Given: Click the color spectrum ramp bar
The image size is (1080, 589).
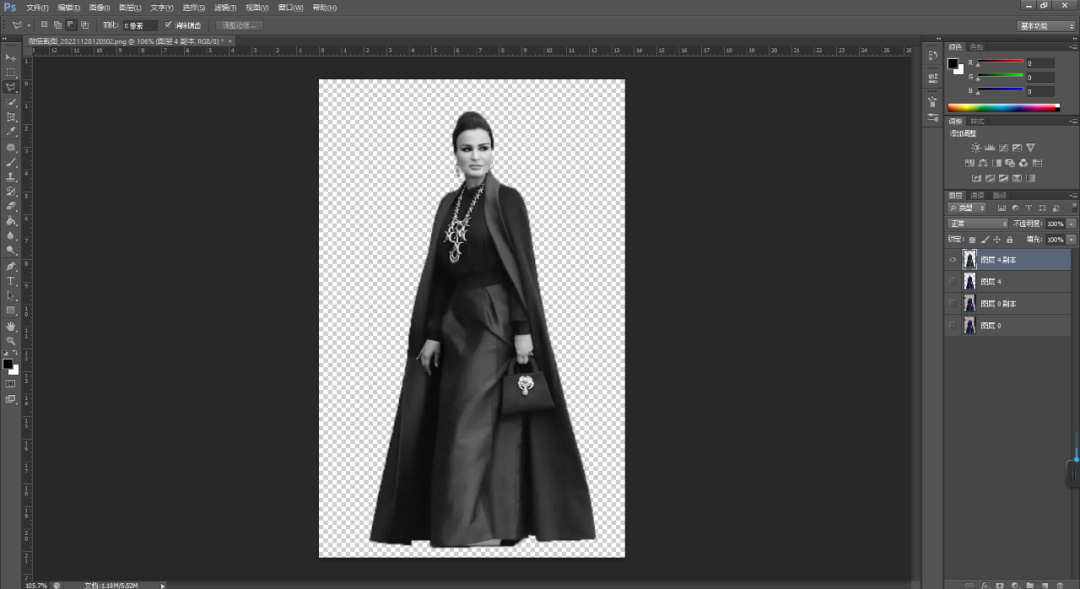Looking at the screenshot, I should (x=1003, y=107).
